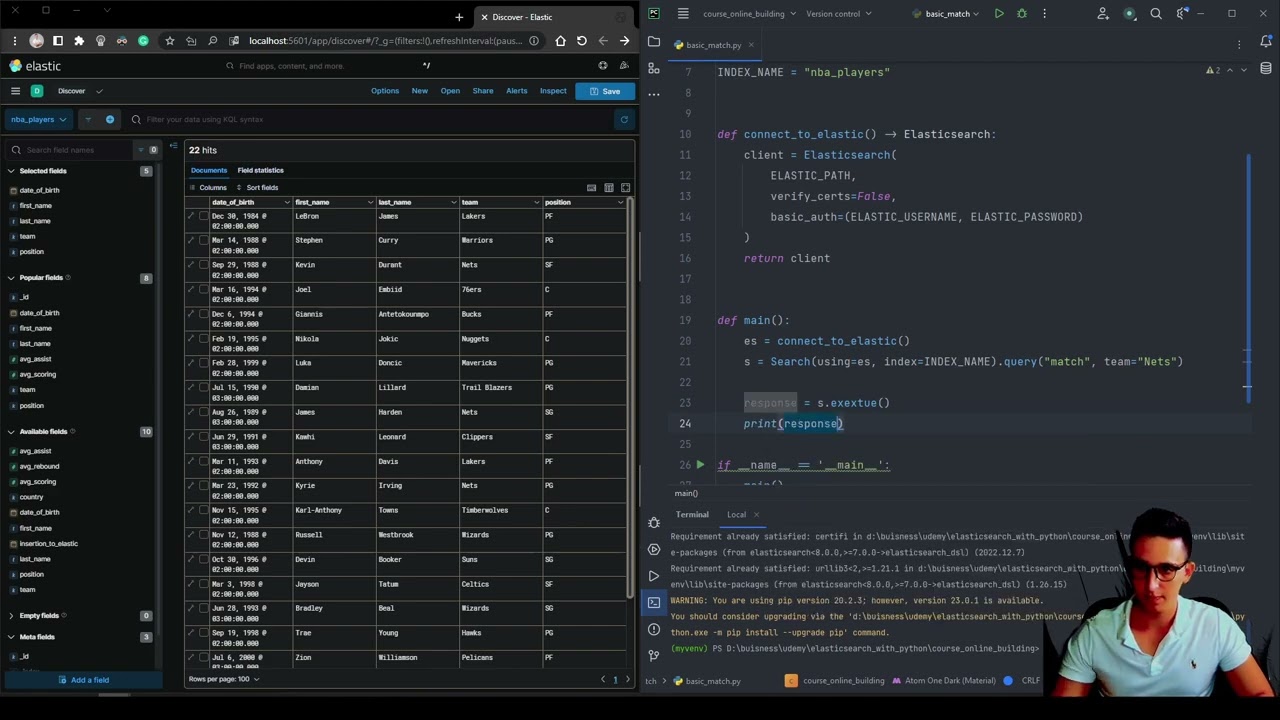Open course_online_building project dropdown
The image size is (1280, 720).
pos(748,14)
